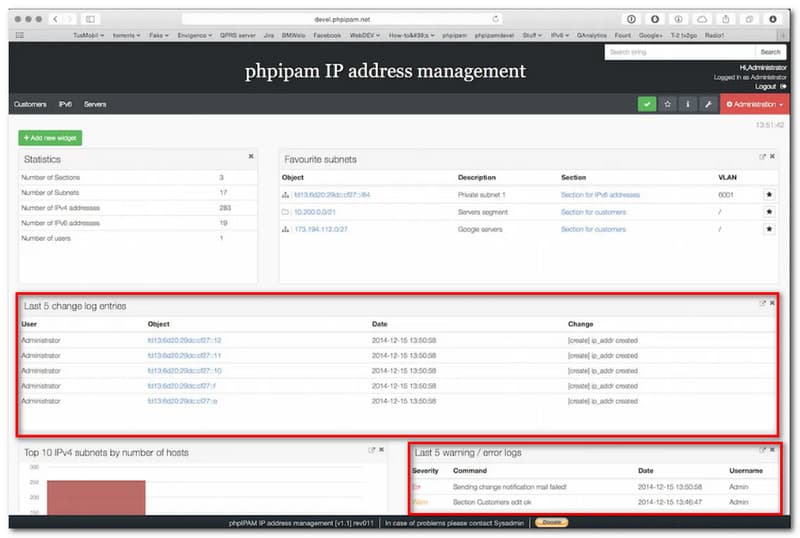Viewport: 800px width, 538px height.
Task: Open Favourite subnets widget in new page
Action: click(762, 157)
